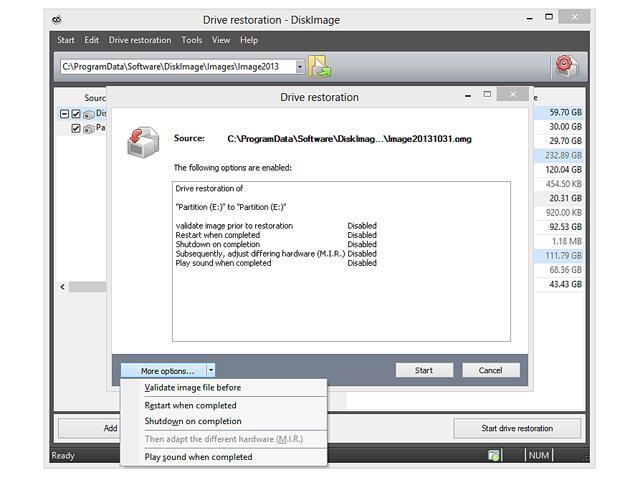Open the Tools menu
640x480 pixels.
coord(191,40)
